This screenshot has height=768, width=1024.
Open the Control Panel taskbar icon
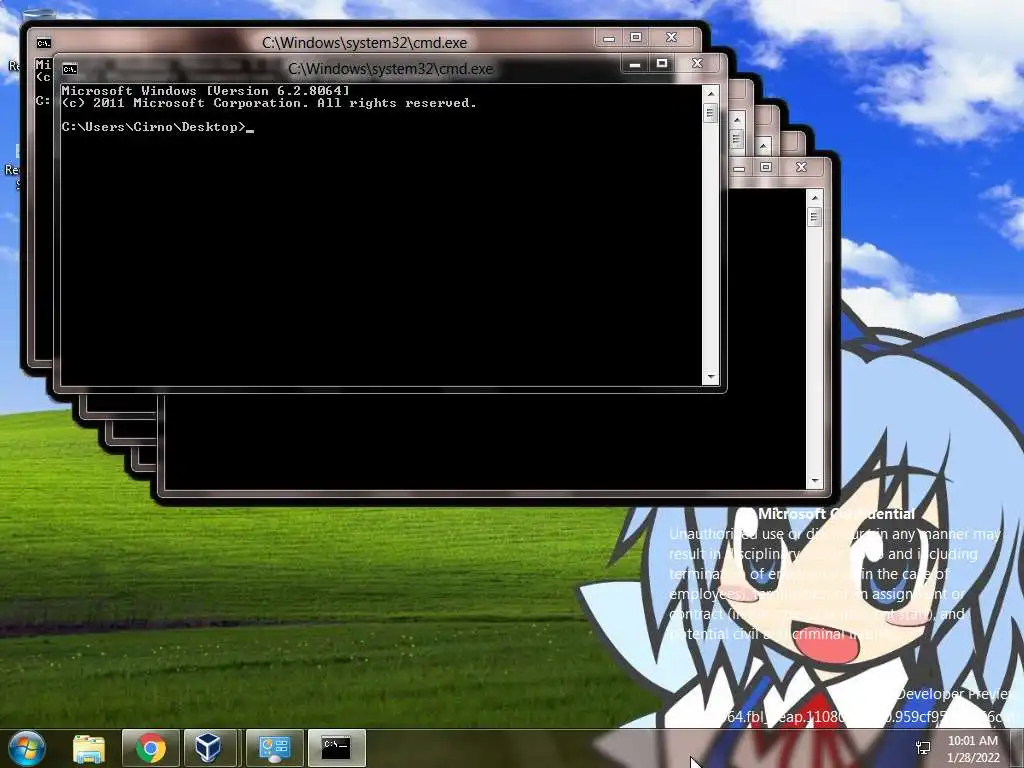[x=275, y=748]
